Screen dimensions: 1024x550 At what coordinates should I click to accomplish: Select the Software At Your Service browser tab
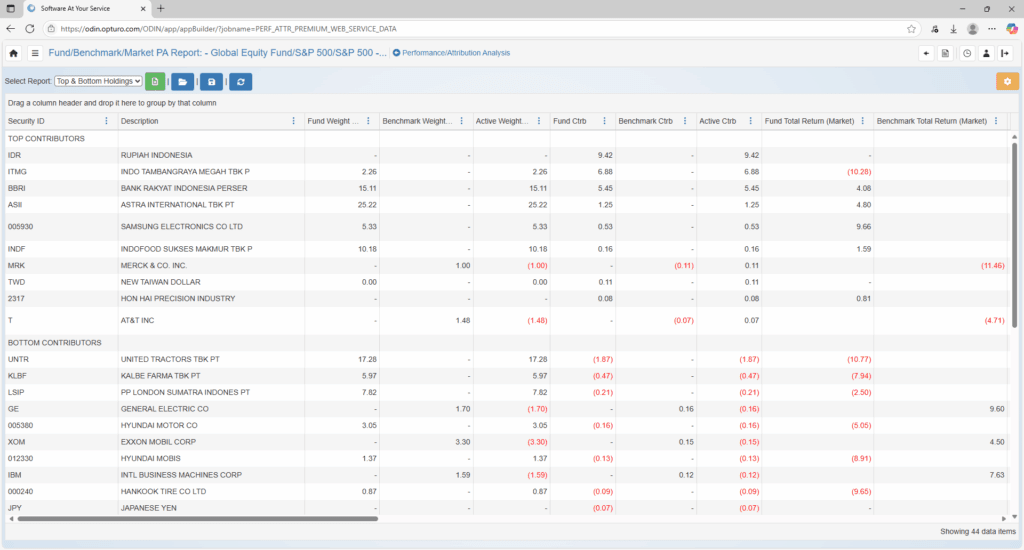pos(85,8)
